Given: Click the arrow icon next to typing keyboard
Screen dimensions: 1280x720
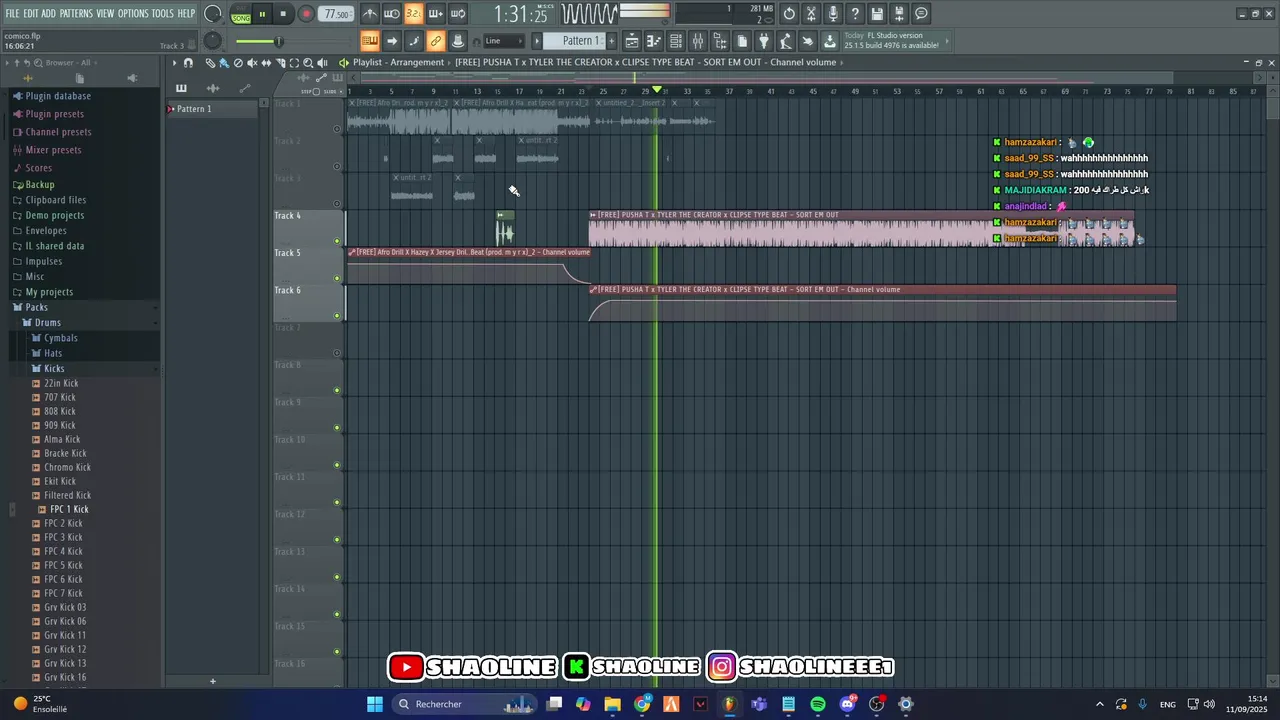Looking at the screenshot, I should pyautogui.click(x=392, y=41).
